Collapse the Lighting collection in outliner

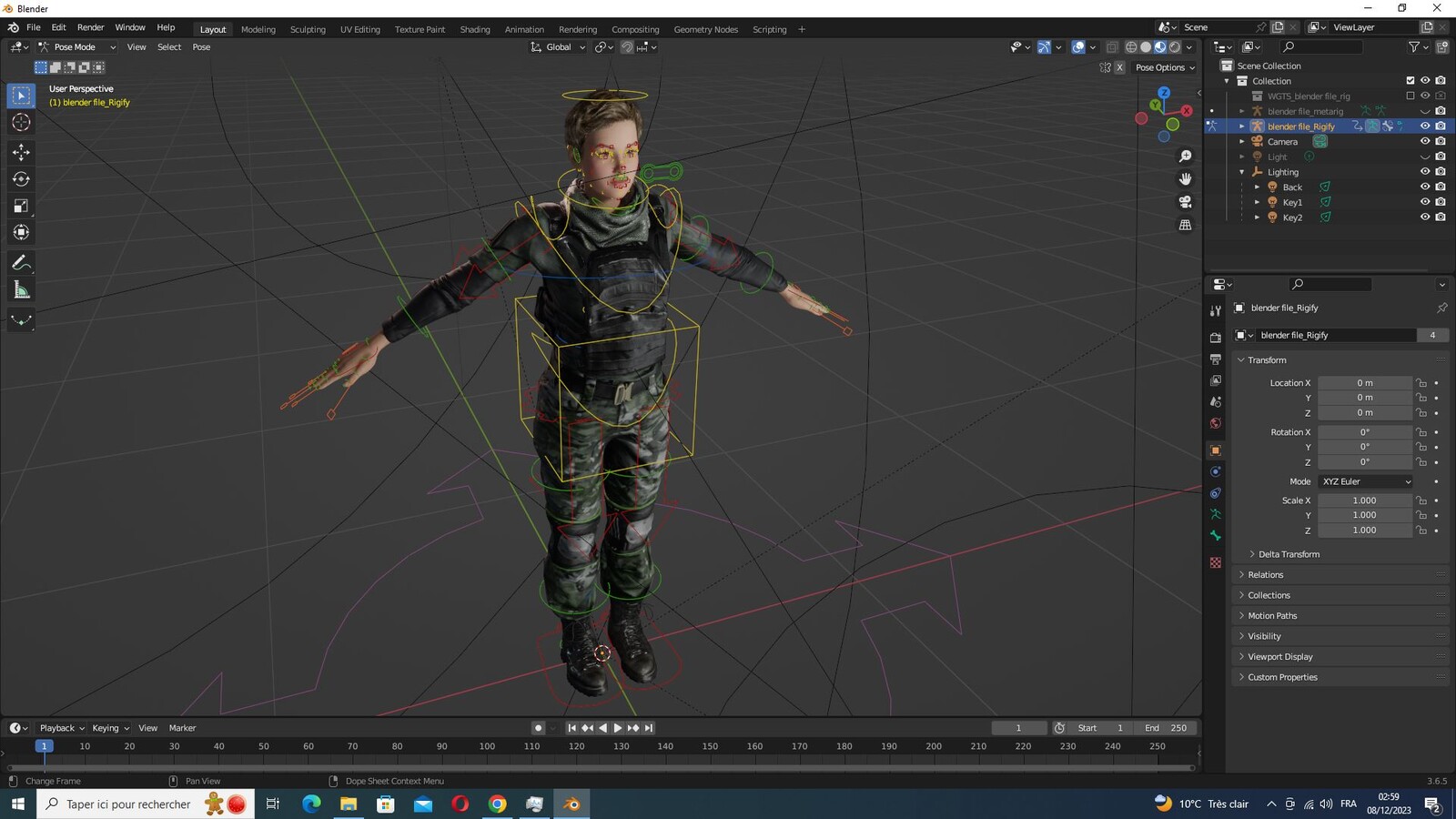click(1242, 172)
